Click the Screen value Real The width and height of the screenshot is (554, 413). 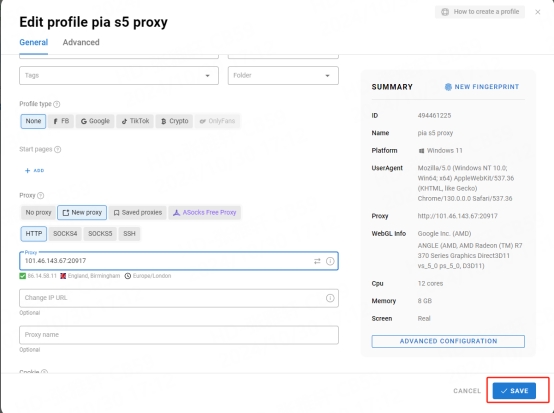424,319
